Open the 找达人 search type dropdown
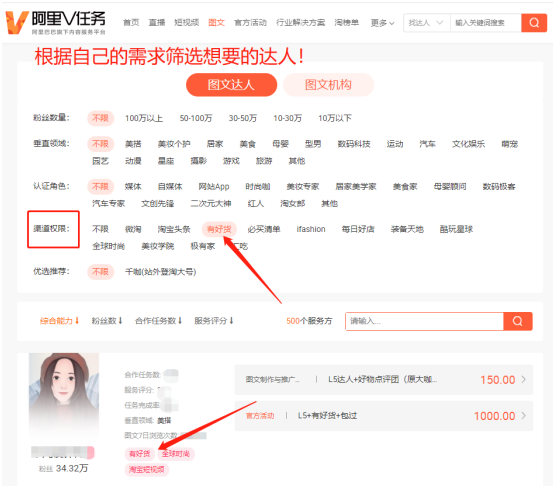The width and height of the screenshot is (553, 489). pos(426,23)
